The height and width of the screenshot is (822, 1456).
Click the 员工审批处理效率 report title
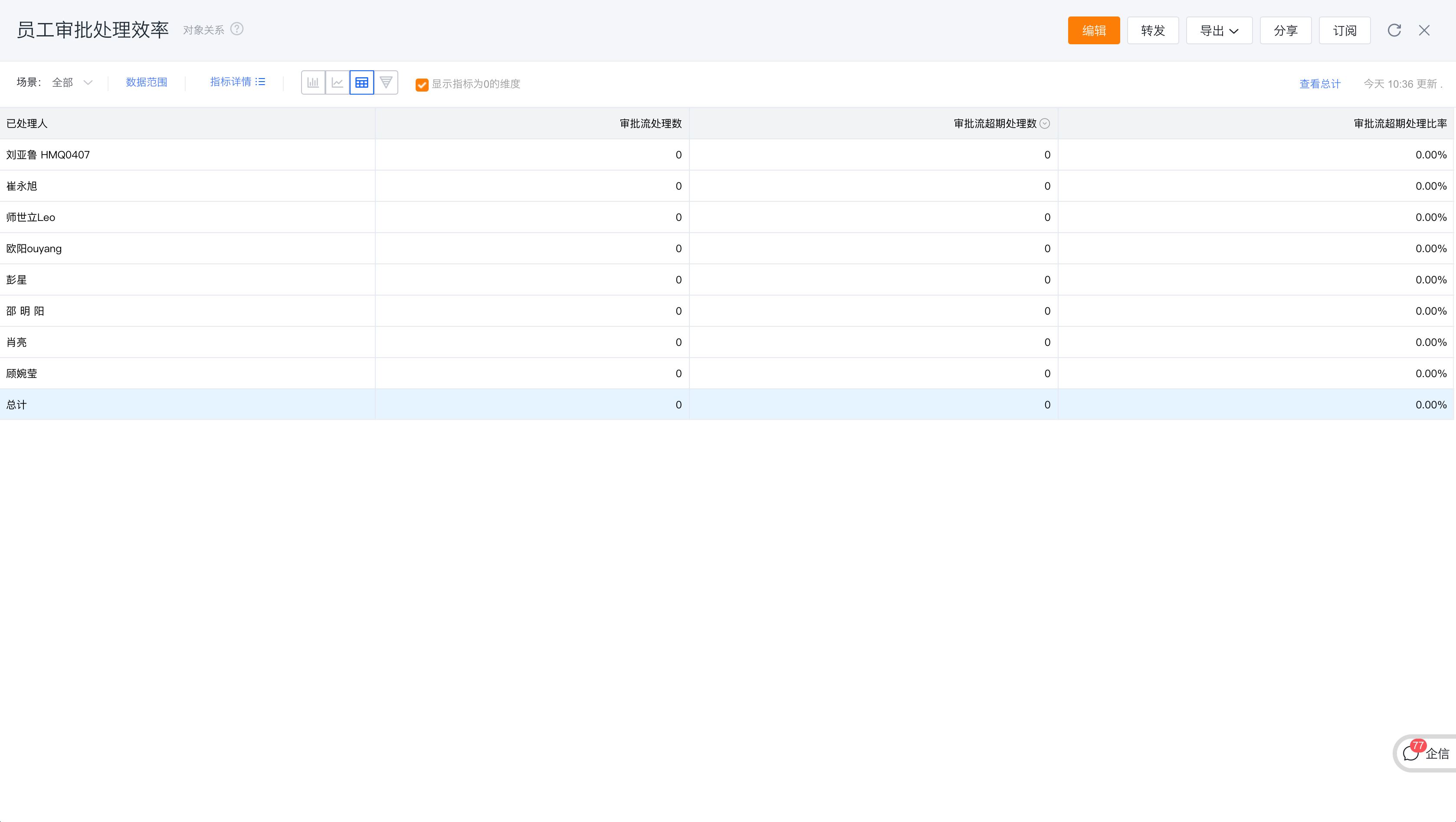(x=93, y=30)
